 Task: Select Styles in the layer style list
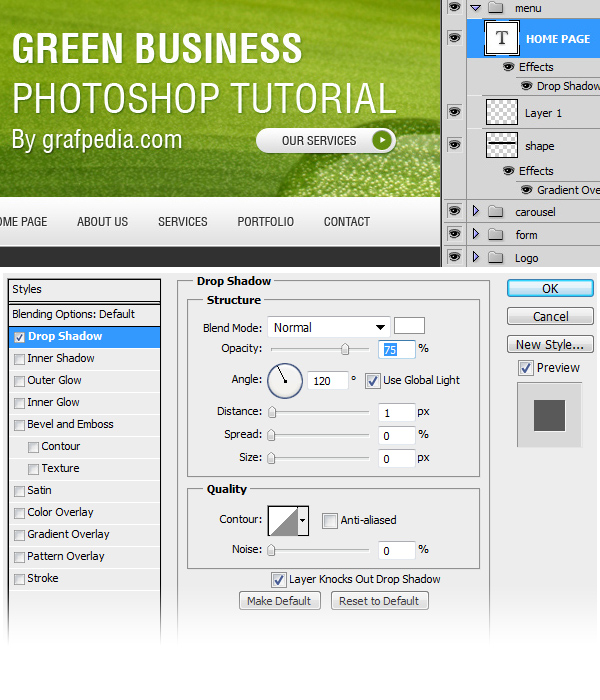(x=84, y=289)
